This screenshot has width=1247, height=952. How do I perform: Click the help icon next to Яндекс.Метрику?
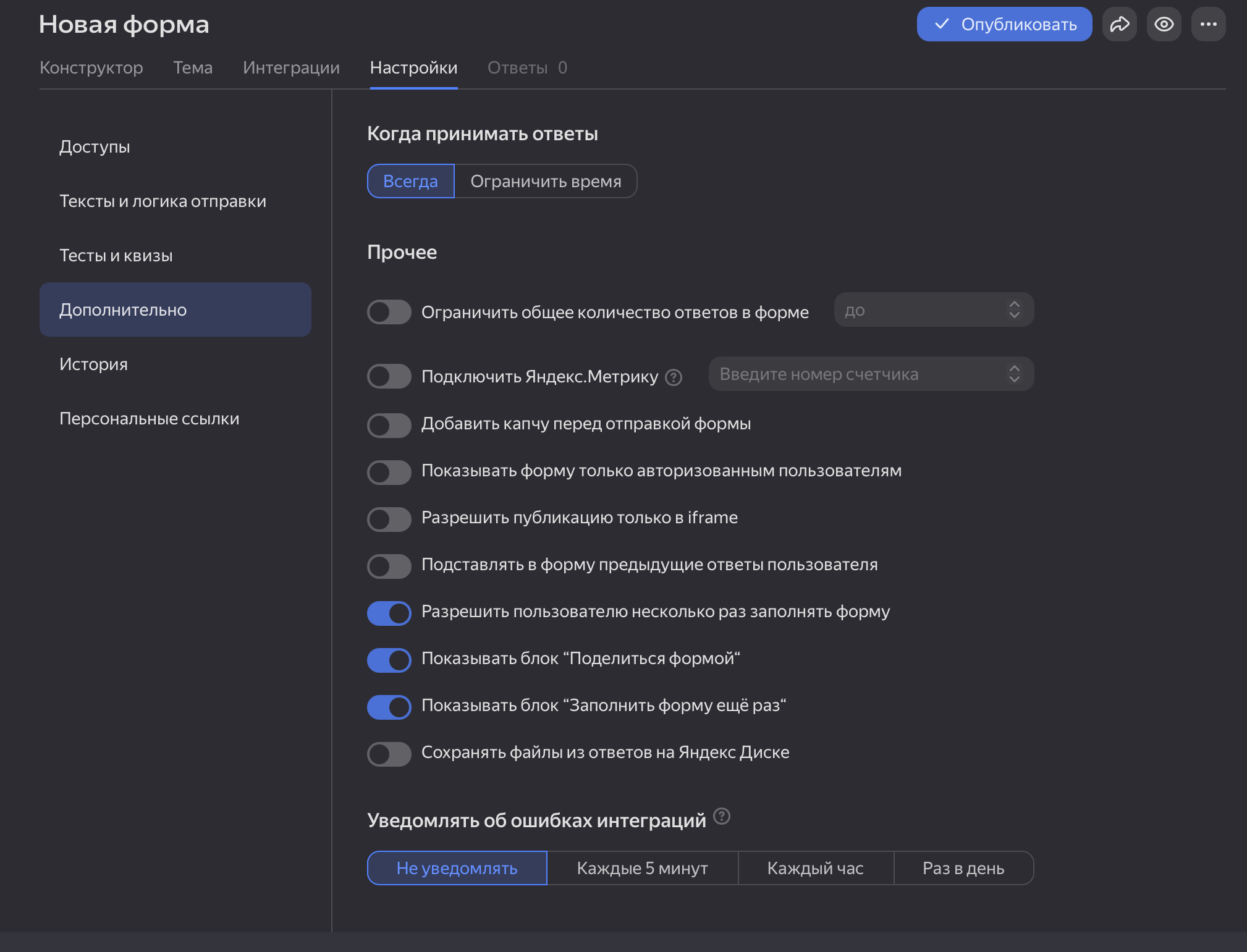(674, 377)
